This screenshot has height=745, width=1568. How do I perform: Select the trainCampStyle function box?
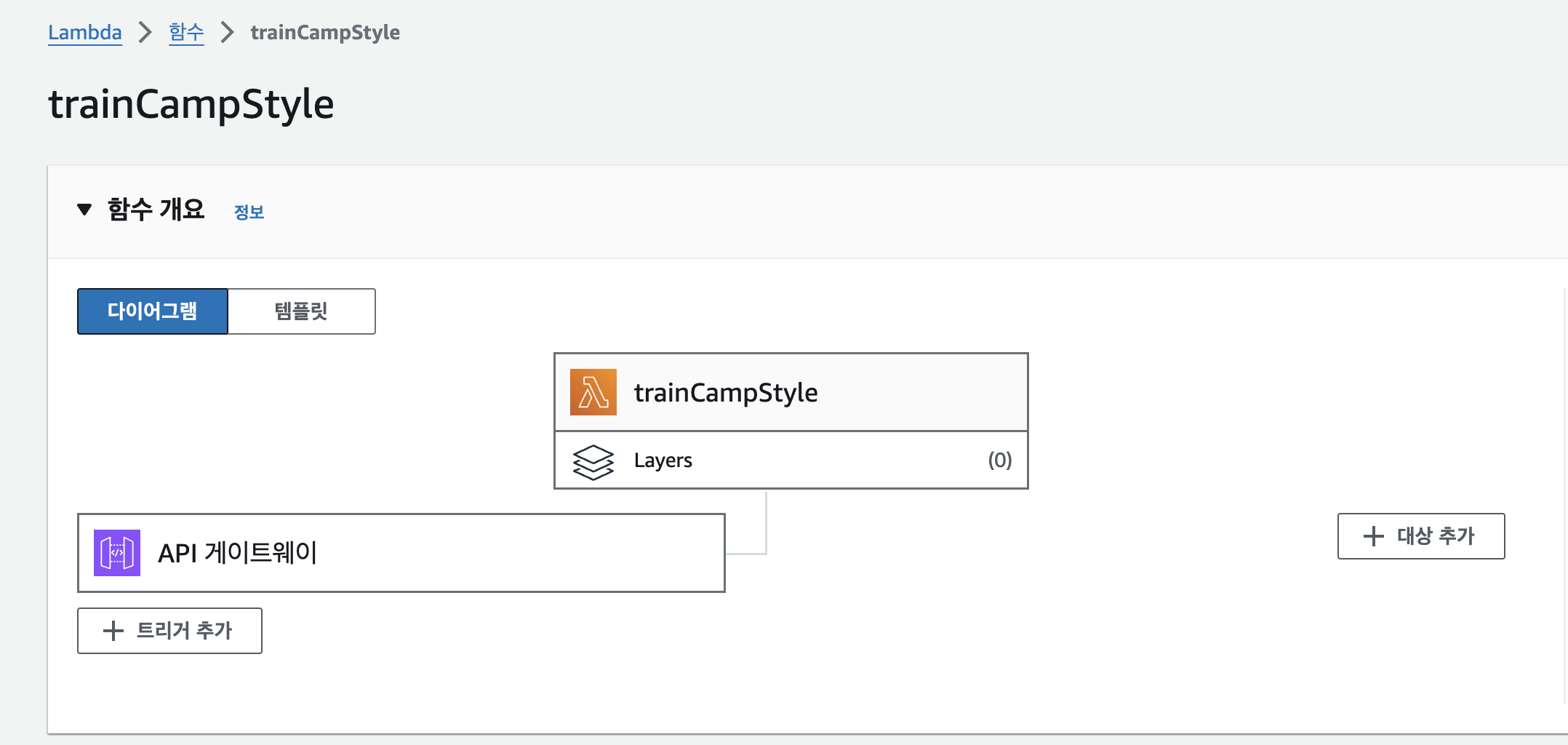pos(791,392)
